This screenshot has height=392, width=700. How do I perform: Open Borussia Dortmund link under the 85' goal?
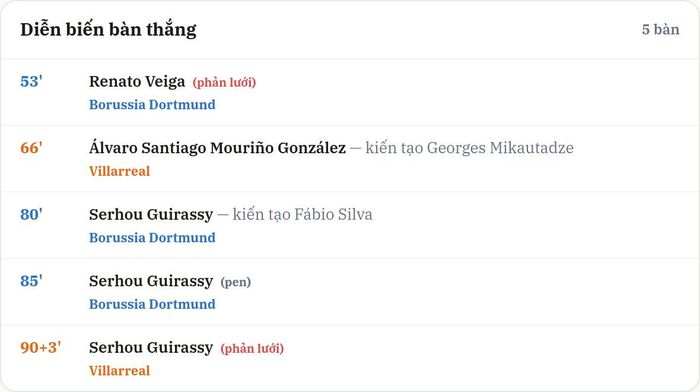152,304
